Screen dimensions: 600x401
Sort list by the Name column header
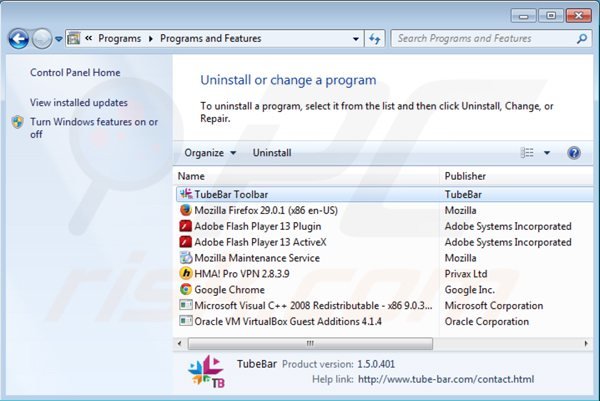click(307, 176)
